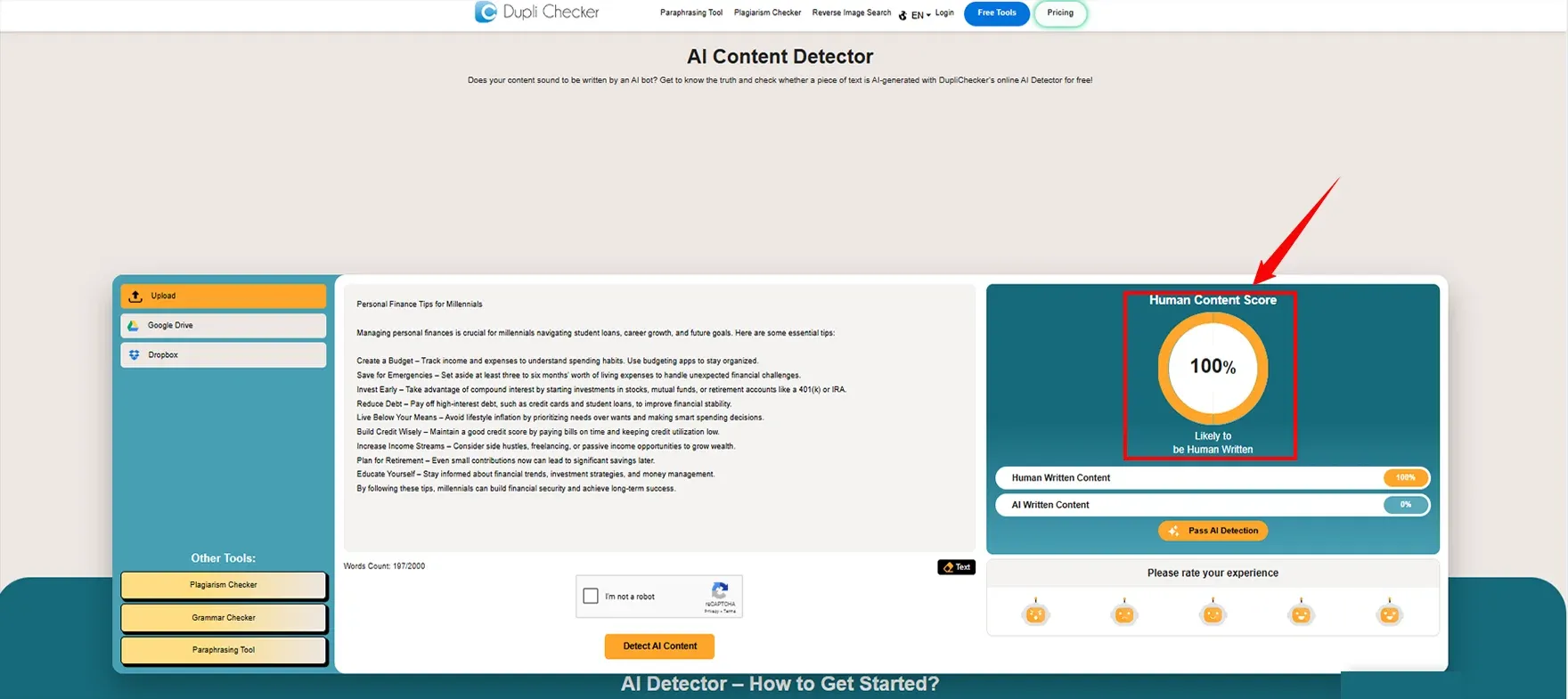
Task: Click 'AI Detector – How to Get Started?' heading
Action: tap(780, 684)
